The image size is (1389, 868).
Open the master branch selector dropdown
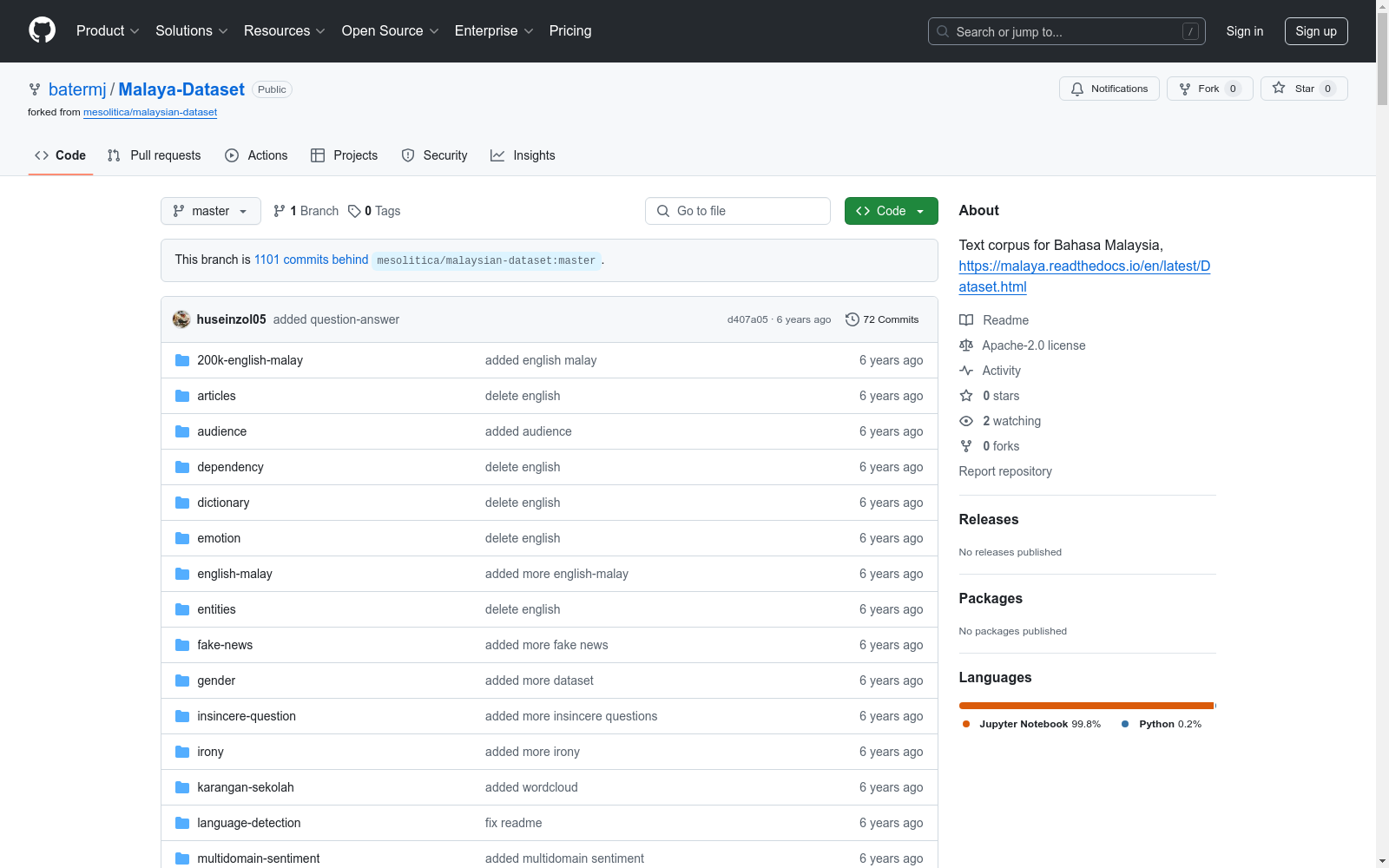coord(211,211)
